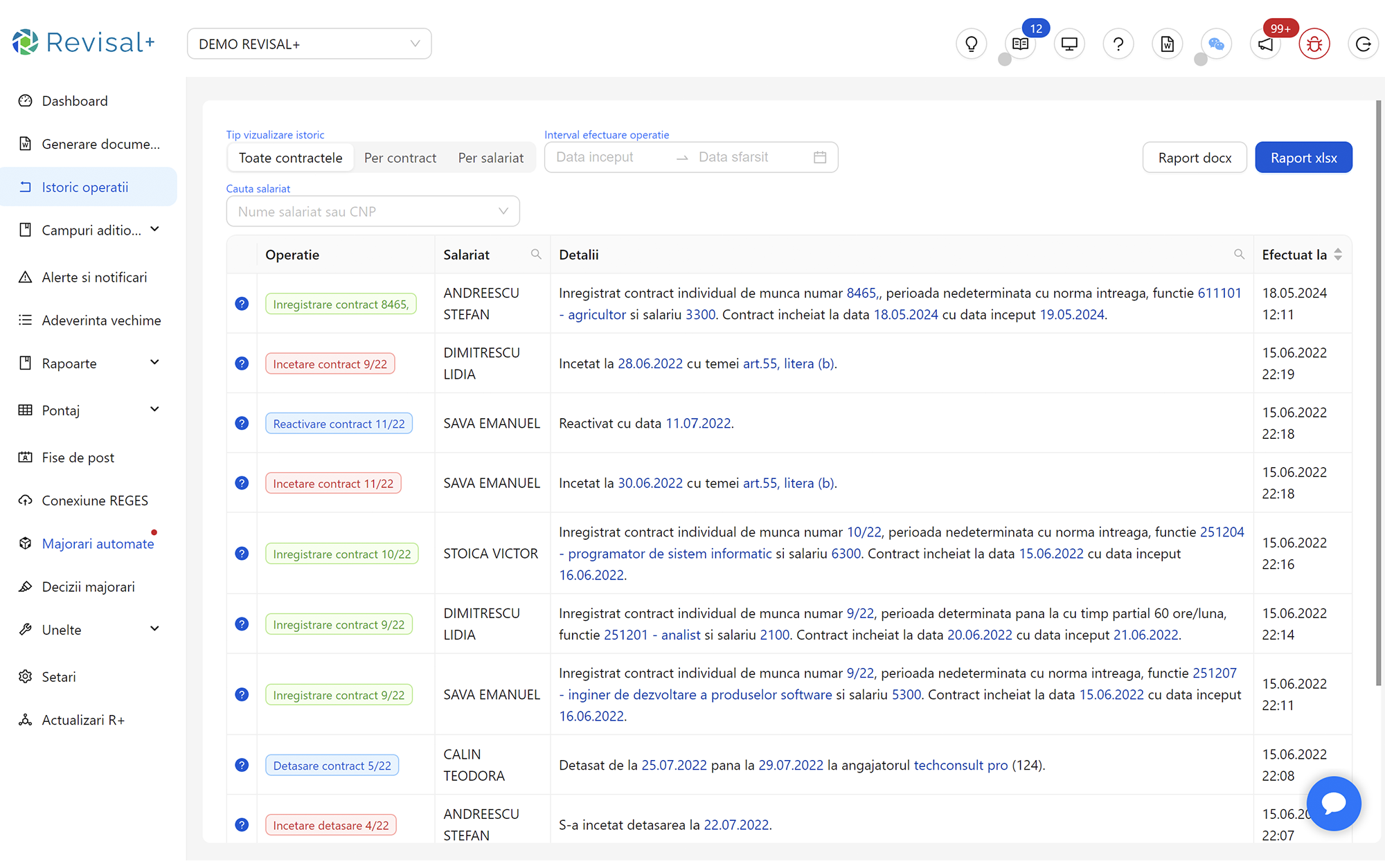Open the question mark help icon
1385x868 pixels.
click(1118, 44)
